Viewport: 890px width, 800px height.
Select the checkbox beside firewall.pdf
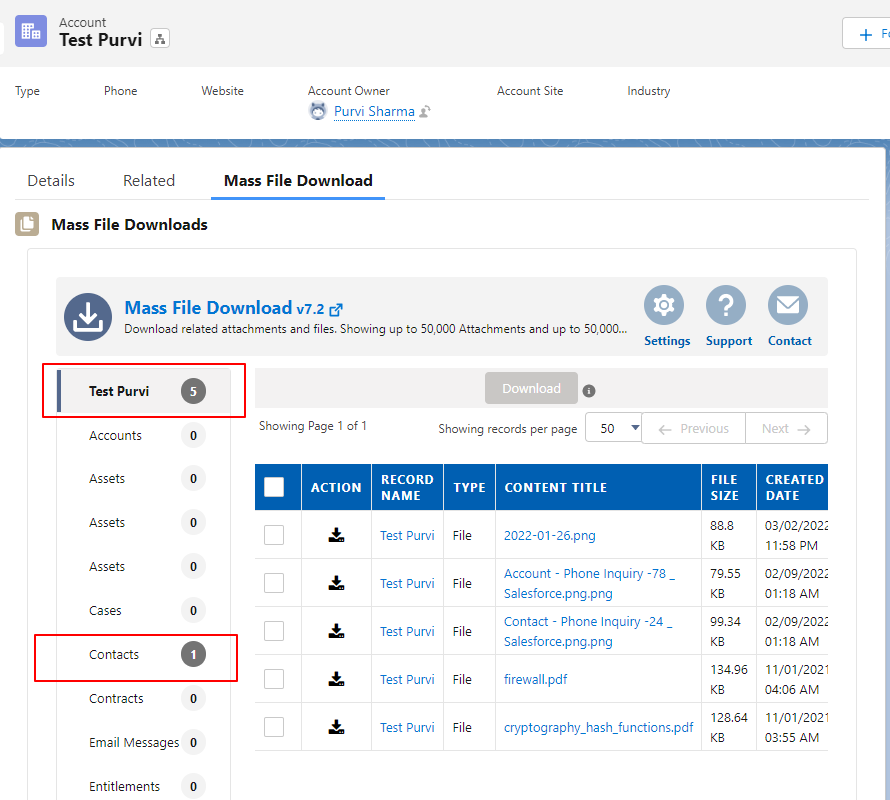click(x=275, y=678)
